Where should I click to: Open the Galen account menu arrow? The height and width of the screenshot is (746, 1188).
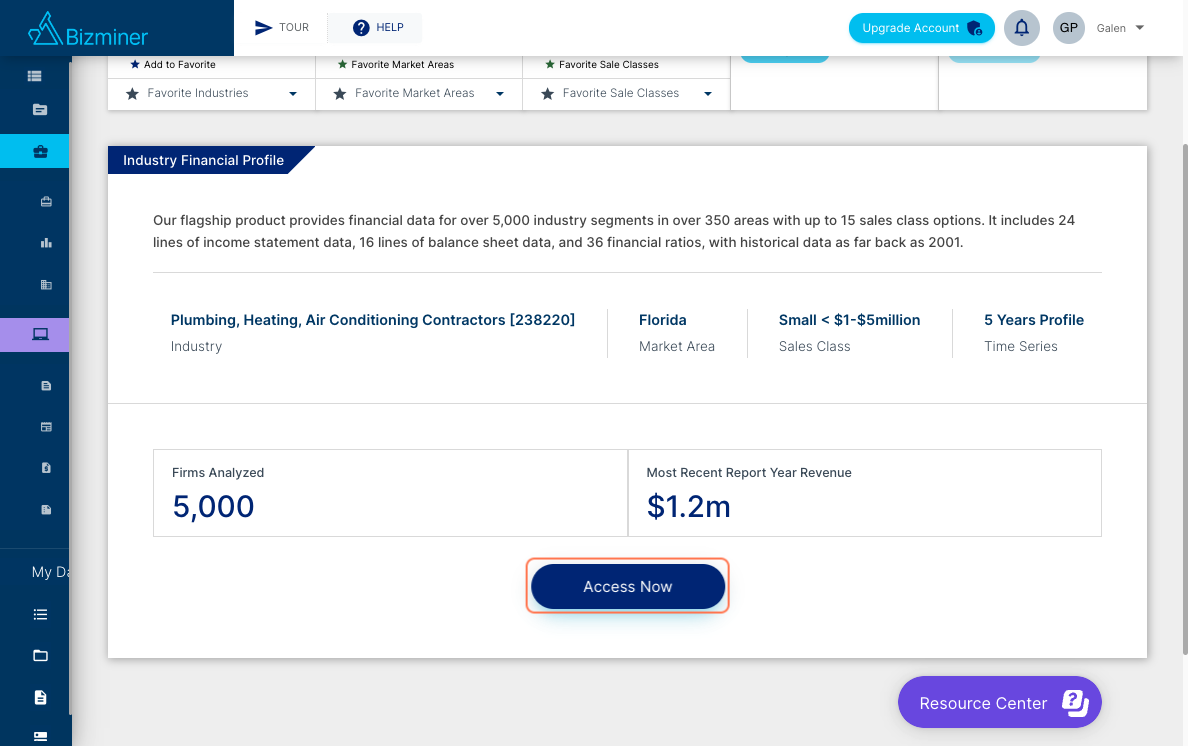pyautogui.click(x=1140, y=28)
